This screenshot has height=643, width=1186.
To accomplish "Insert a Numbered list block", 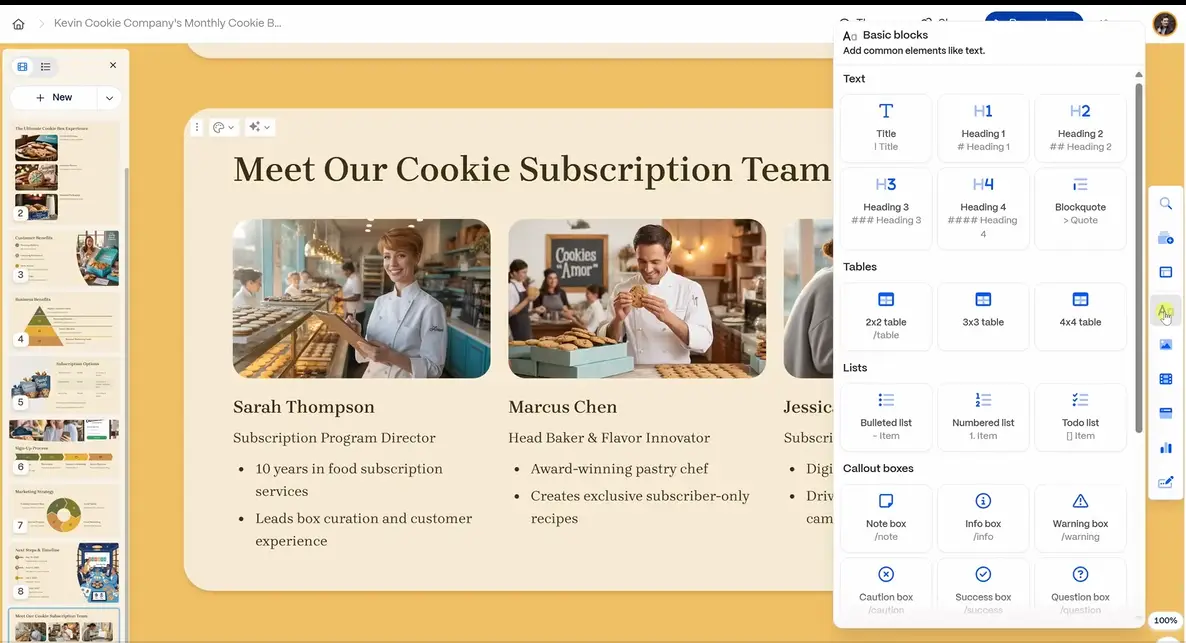I will coord(983,417).
